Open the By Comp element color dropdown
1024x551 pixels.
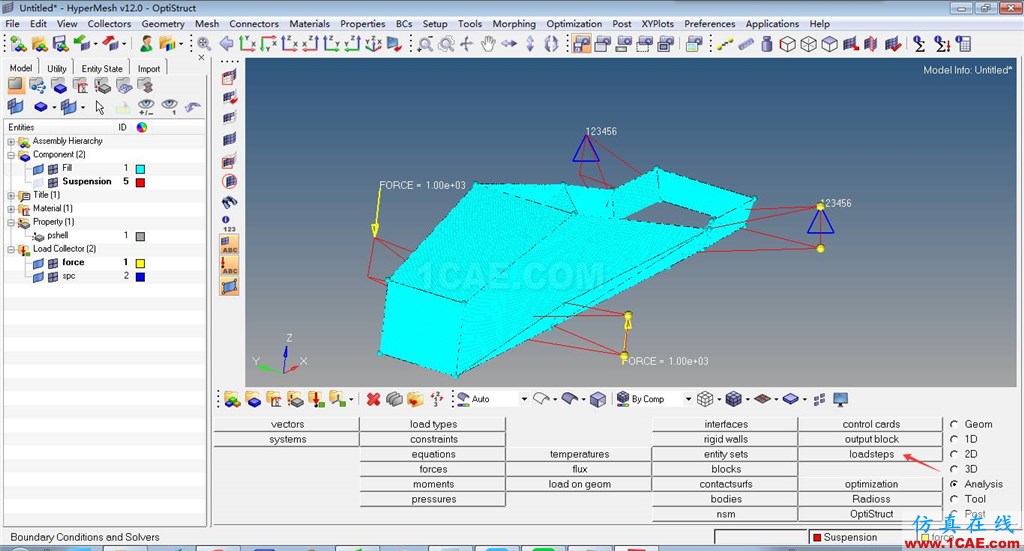688,399
